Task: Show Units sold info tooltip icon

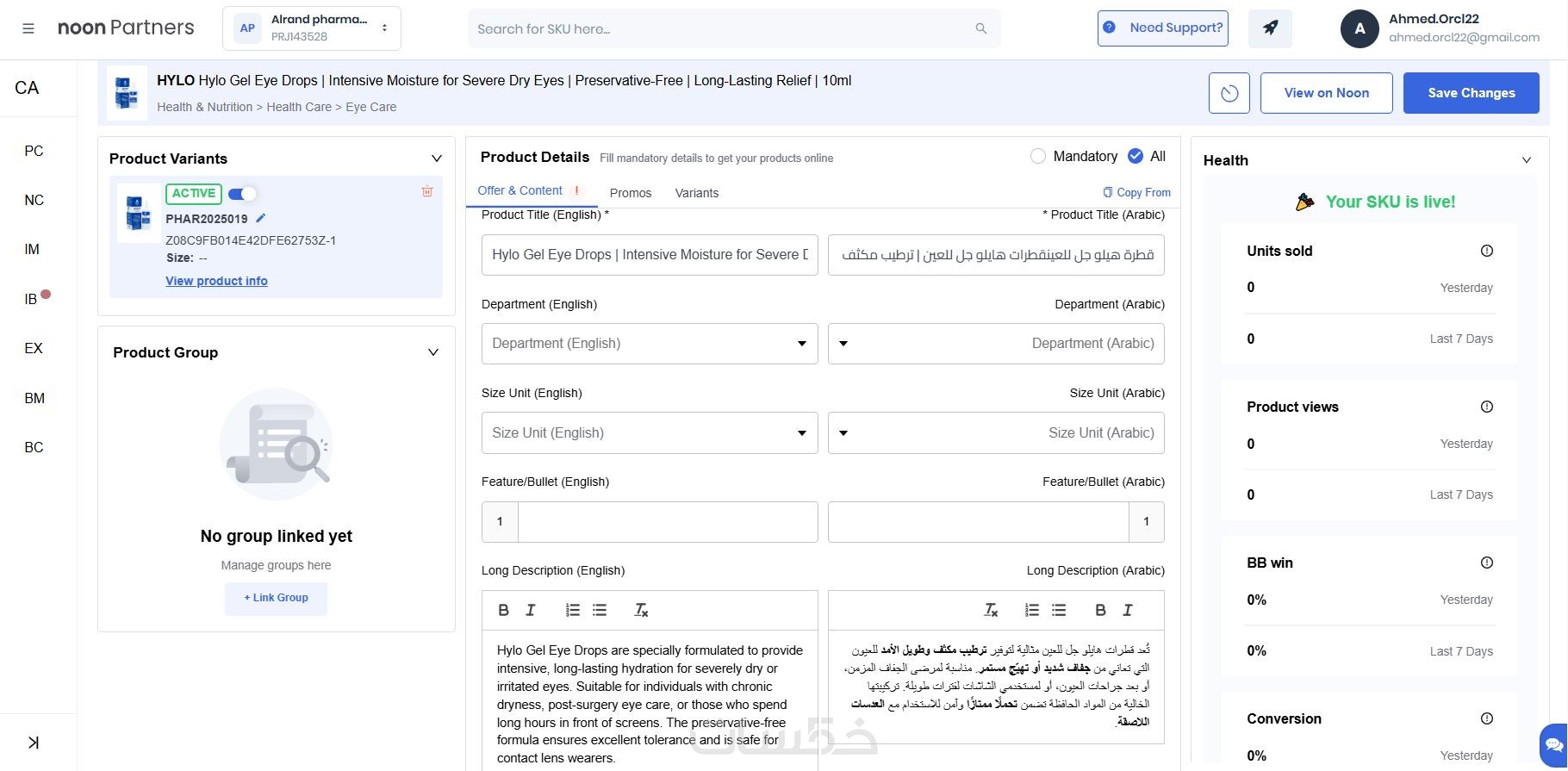Action: pyautogui.click(x=1486, y=251)
